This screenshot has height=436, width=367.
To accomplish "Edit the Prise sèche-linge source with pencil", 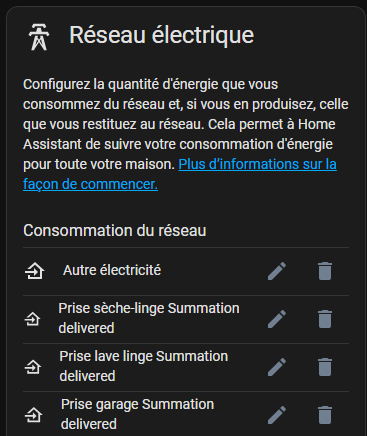I will (277, 319).
